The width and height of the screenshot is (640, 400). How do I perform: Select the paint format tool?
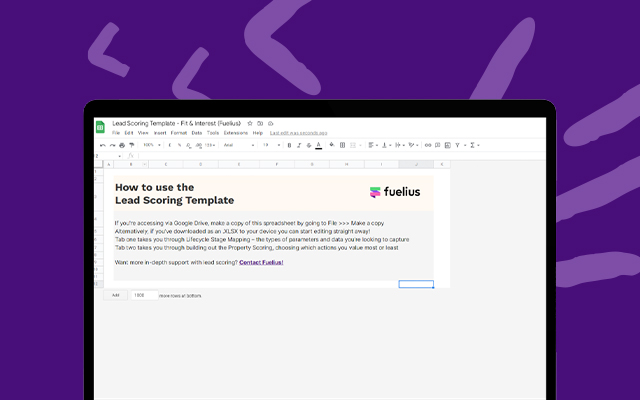coord(131,145)
